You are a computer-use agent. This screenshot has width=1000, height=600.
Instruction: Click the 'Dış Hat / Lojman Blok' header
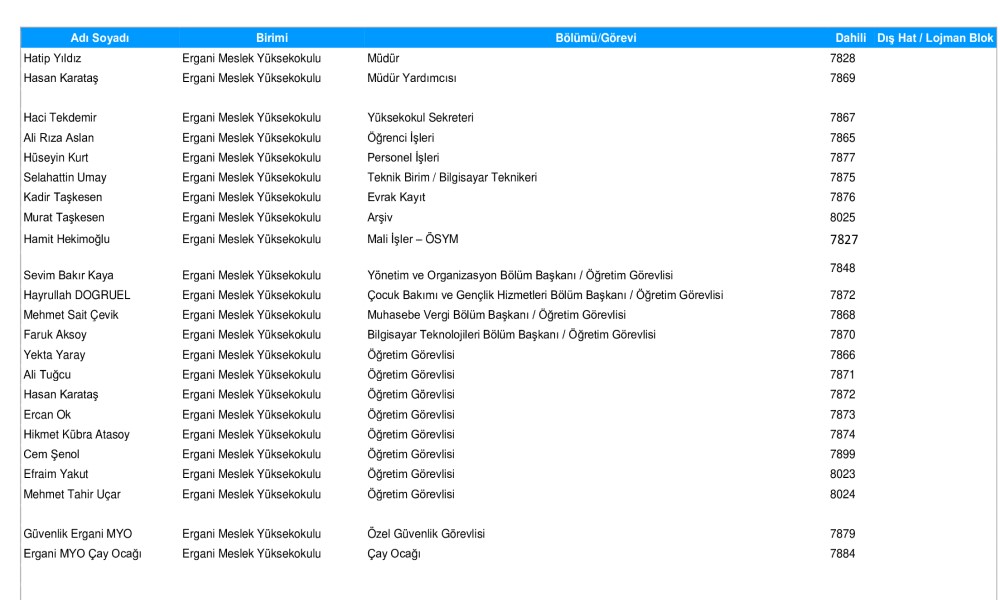935,38
